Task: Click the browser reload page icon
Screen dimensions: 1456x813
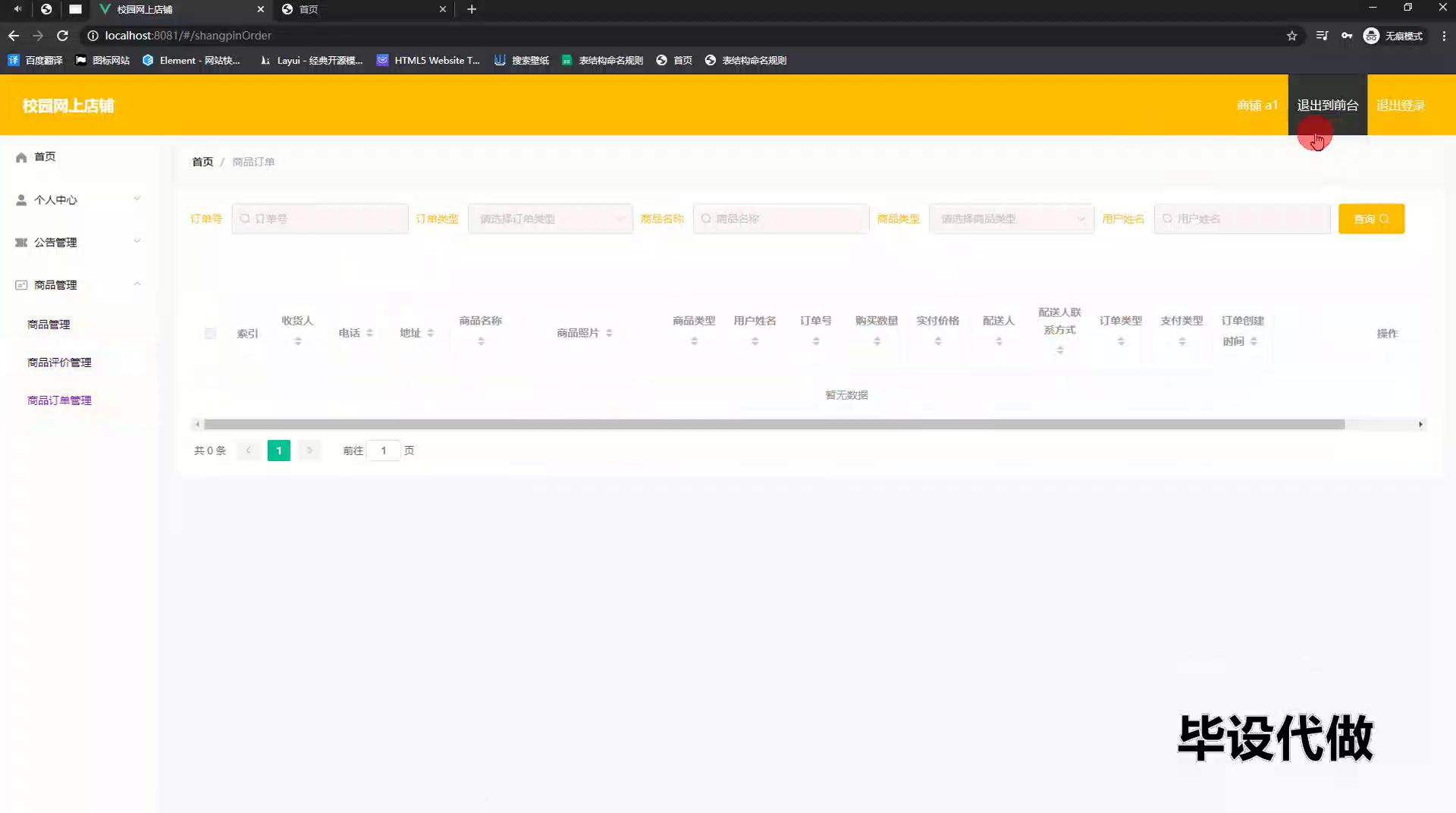Action: point(63,36)
